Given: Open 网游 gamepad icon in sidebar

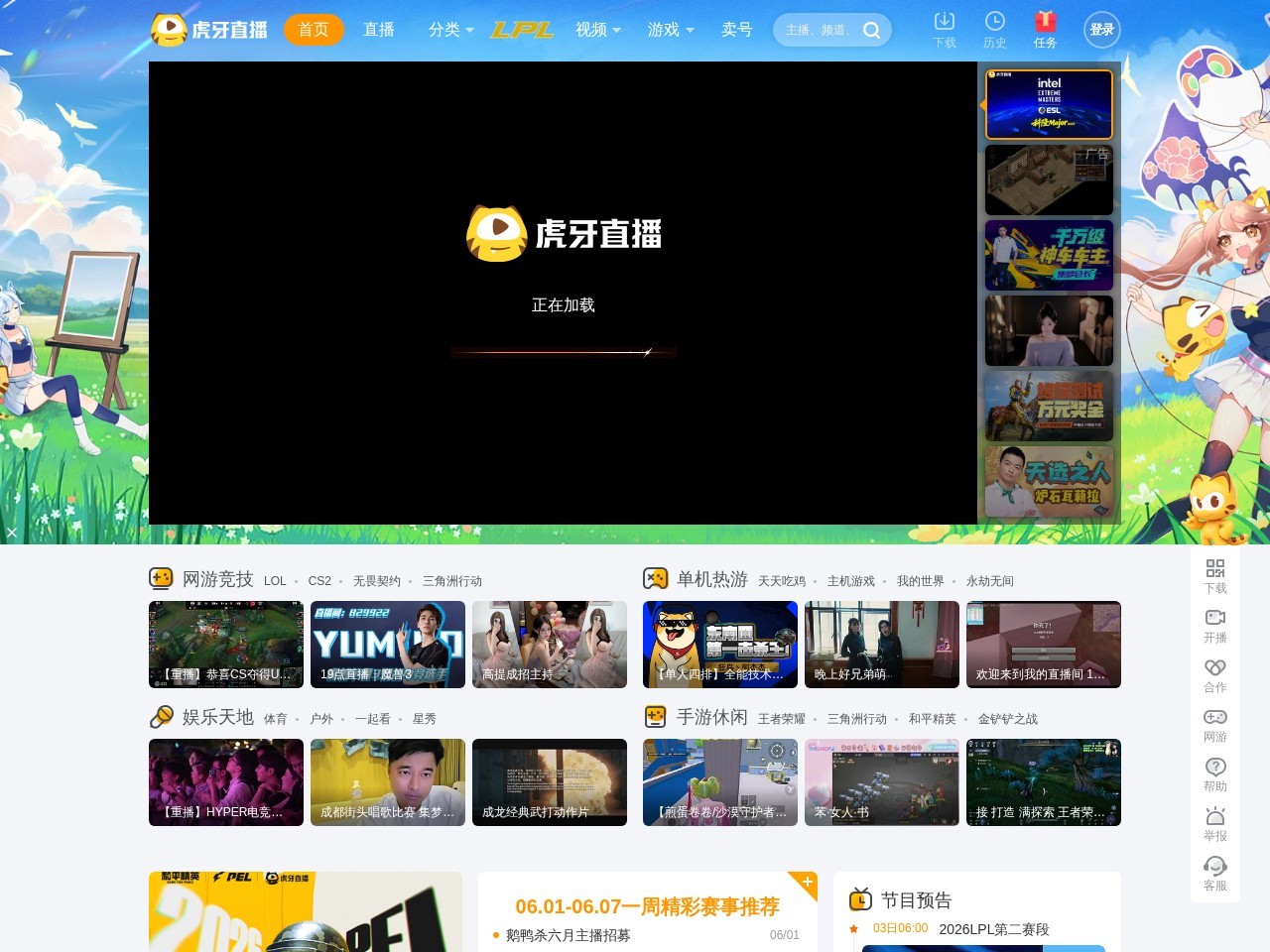Looking at the screenshot, I should point(1215,717).
